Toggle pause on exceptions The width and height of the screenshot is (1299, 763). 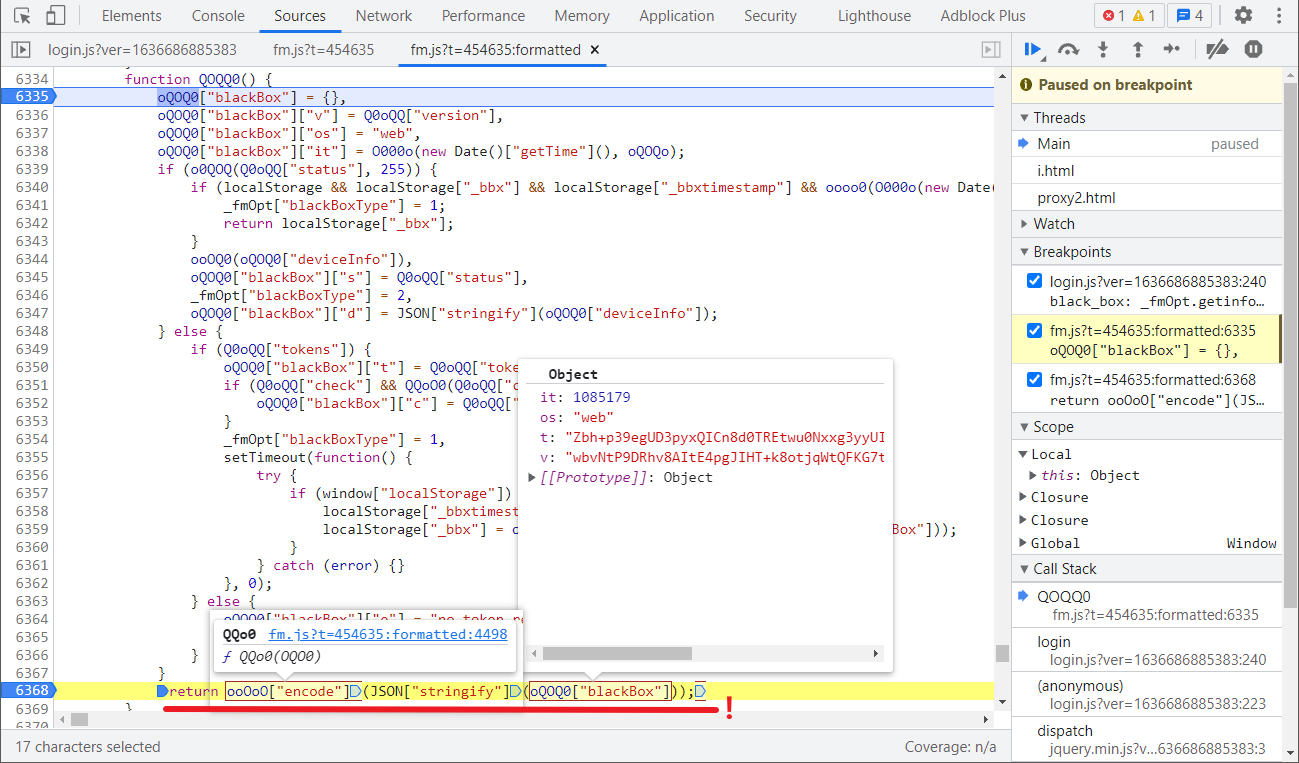pos(1253,49)
